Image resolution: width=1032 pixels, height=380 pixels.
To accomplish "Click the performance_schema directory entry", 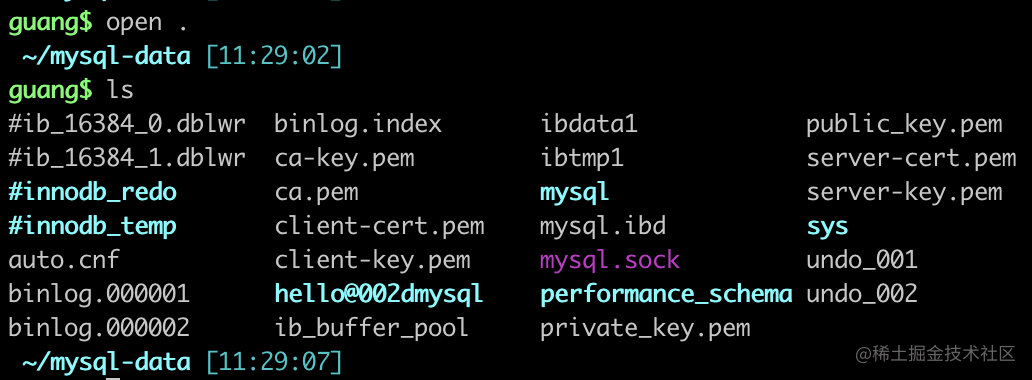I will 666,294.
